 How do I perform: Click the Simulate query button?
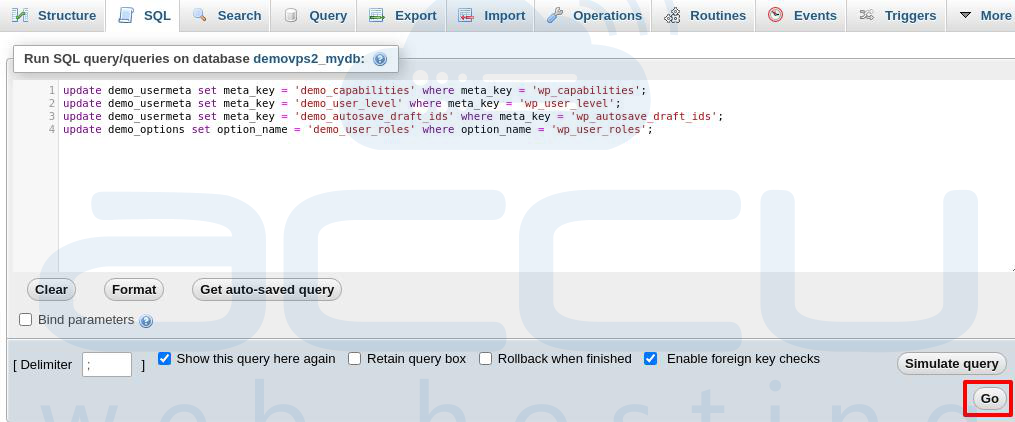952,363
